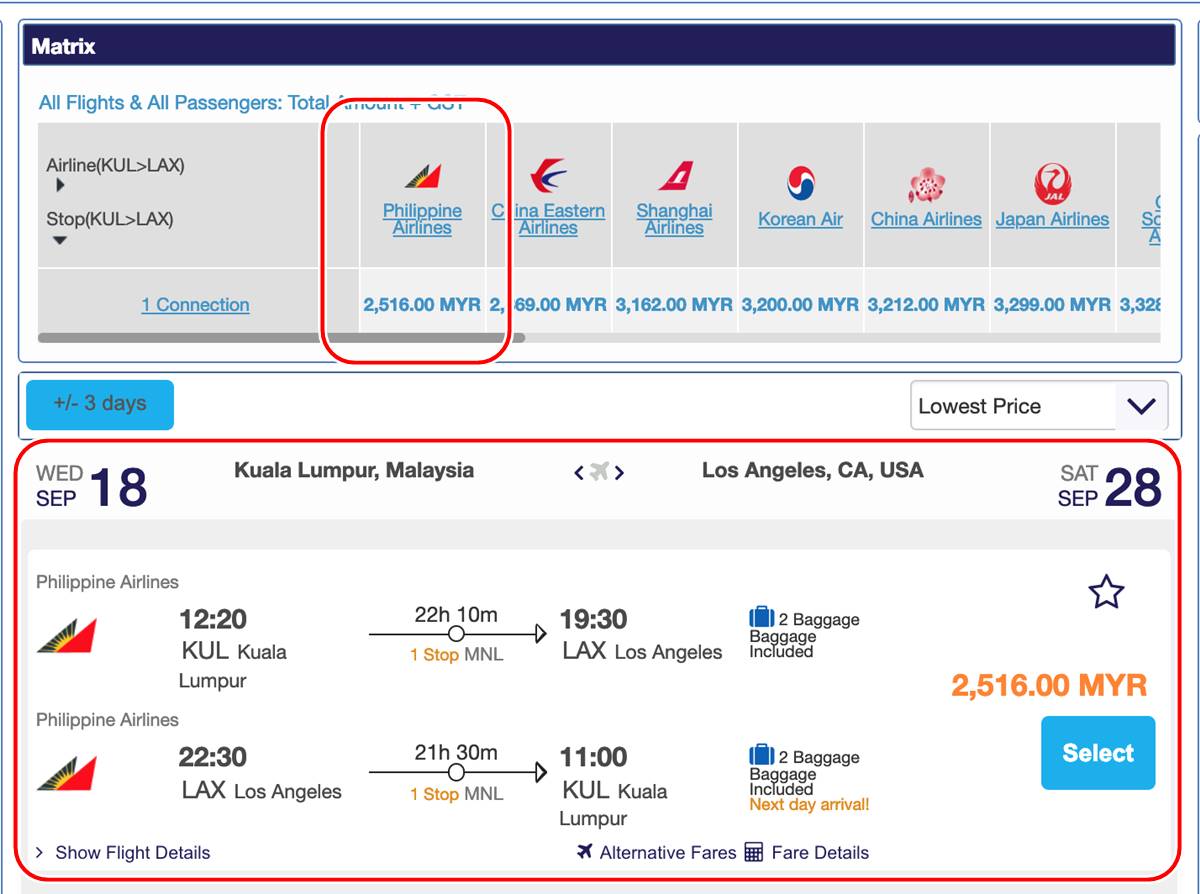Click the Shanghai Airlines logo icon
The width and height of the screenshot is (1200, 894).
(x=675, y=176)
